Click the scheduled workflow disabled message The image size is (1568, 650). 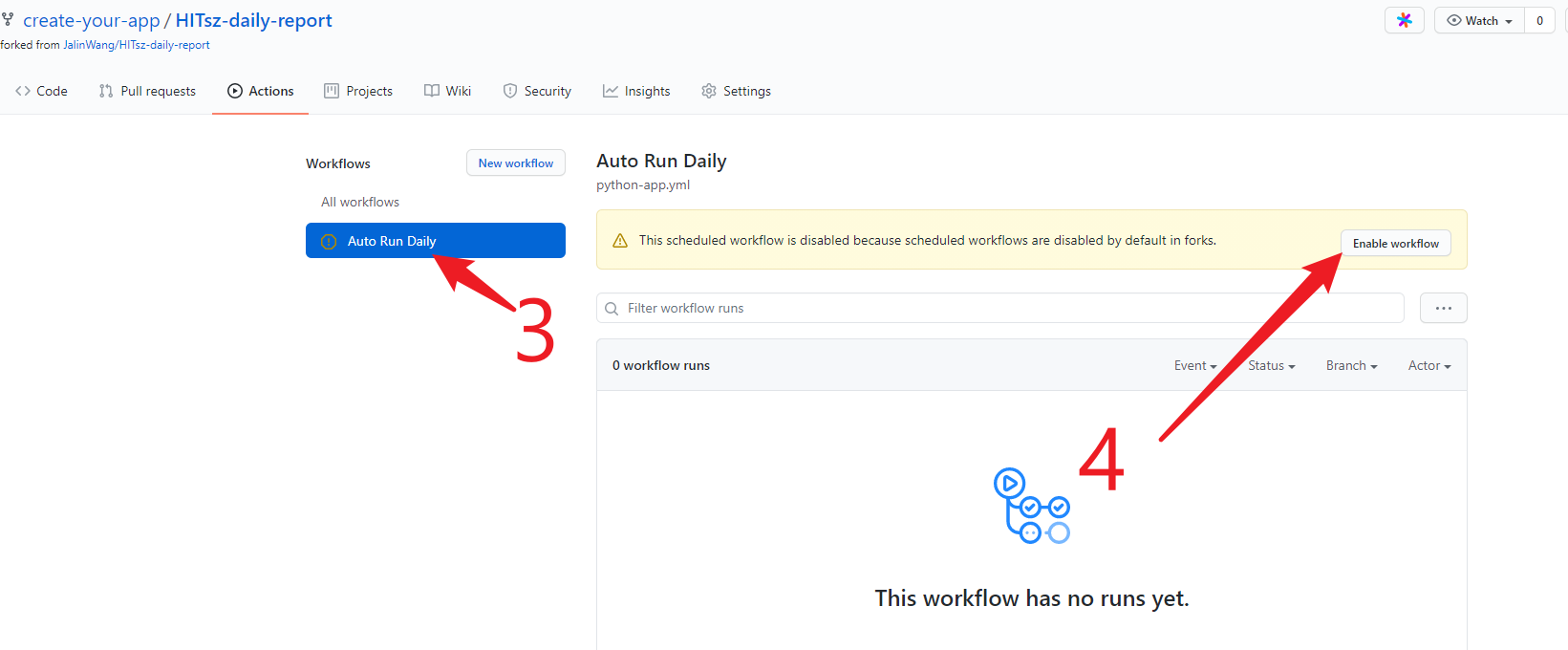tap(928, 240)
